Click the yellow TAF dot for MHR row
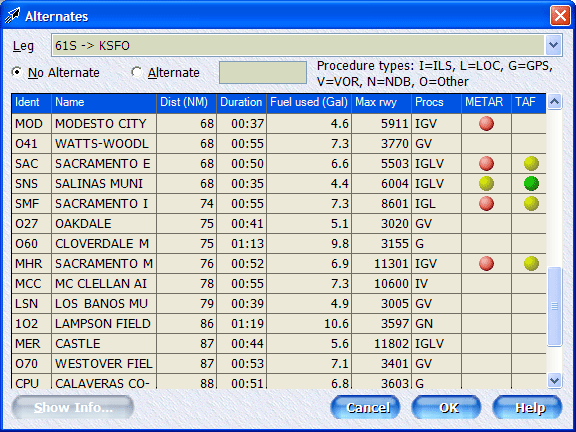Screen dimensions: 576x432 (531, 263)
